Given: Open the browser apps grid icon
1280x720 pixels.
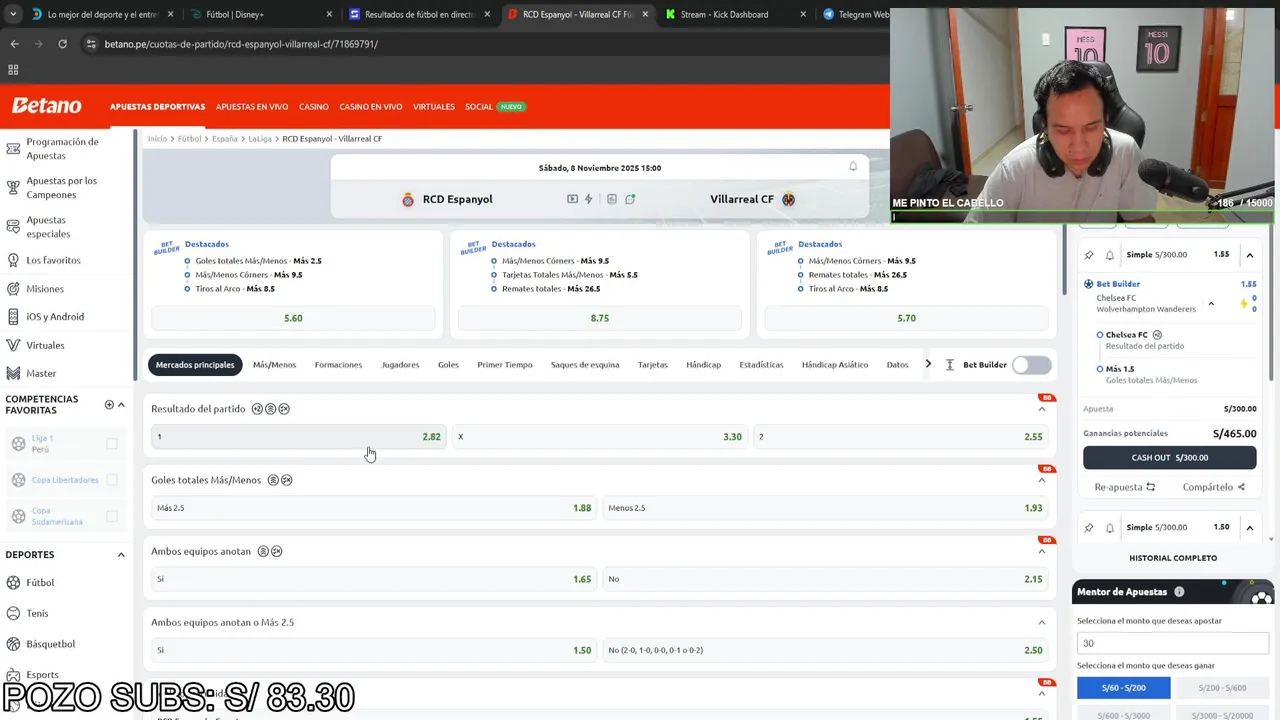Looking at the screenshot, I should click(x=13, y=70).
